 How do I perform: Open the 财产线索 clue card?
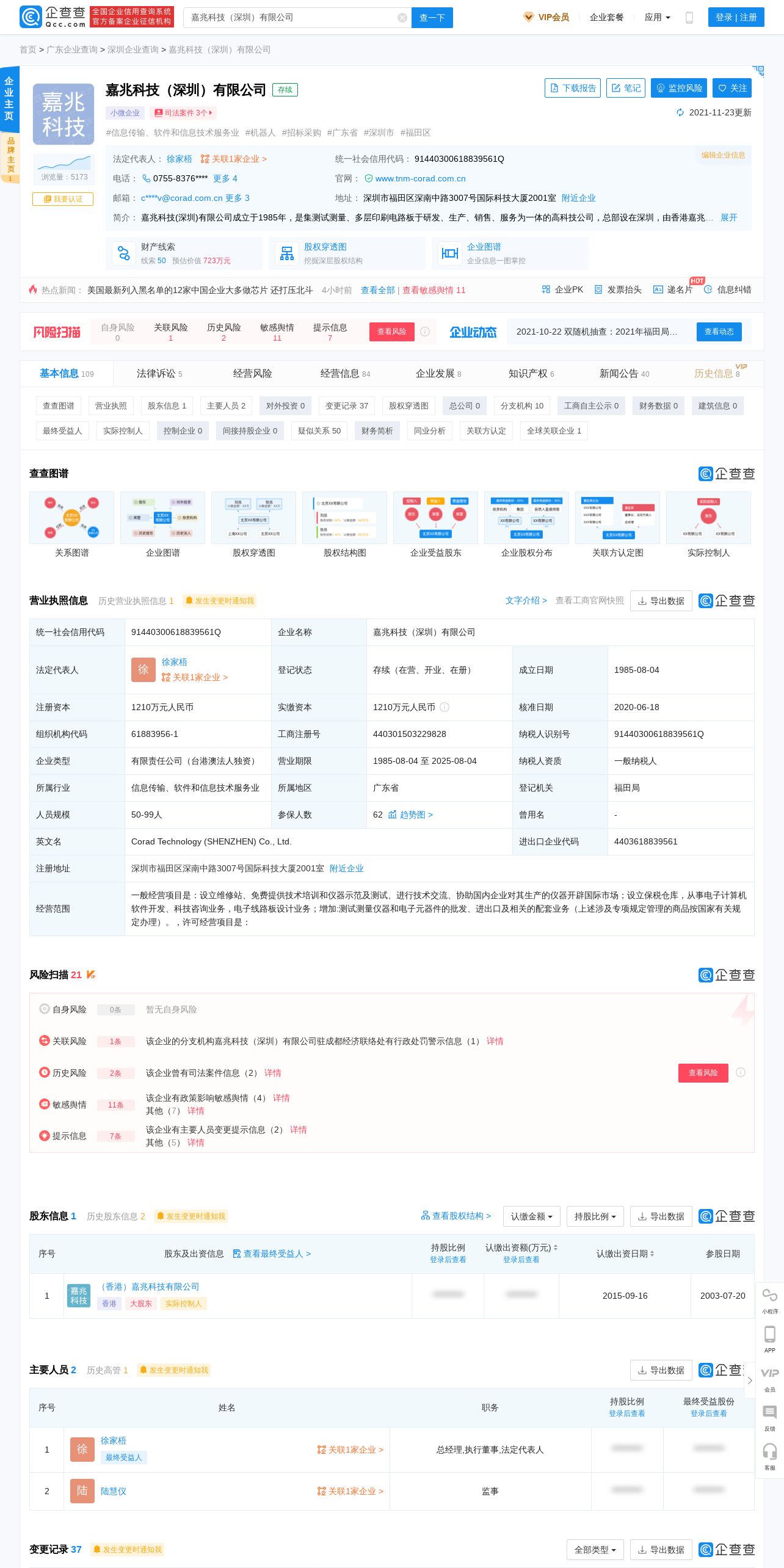(x=184, y=253)
